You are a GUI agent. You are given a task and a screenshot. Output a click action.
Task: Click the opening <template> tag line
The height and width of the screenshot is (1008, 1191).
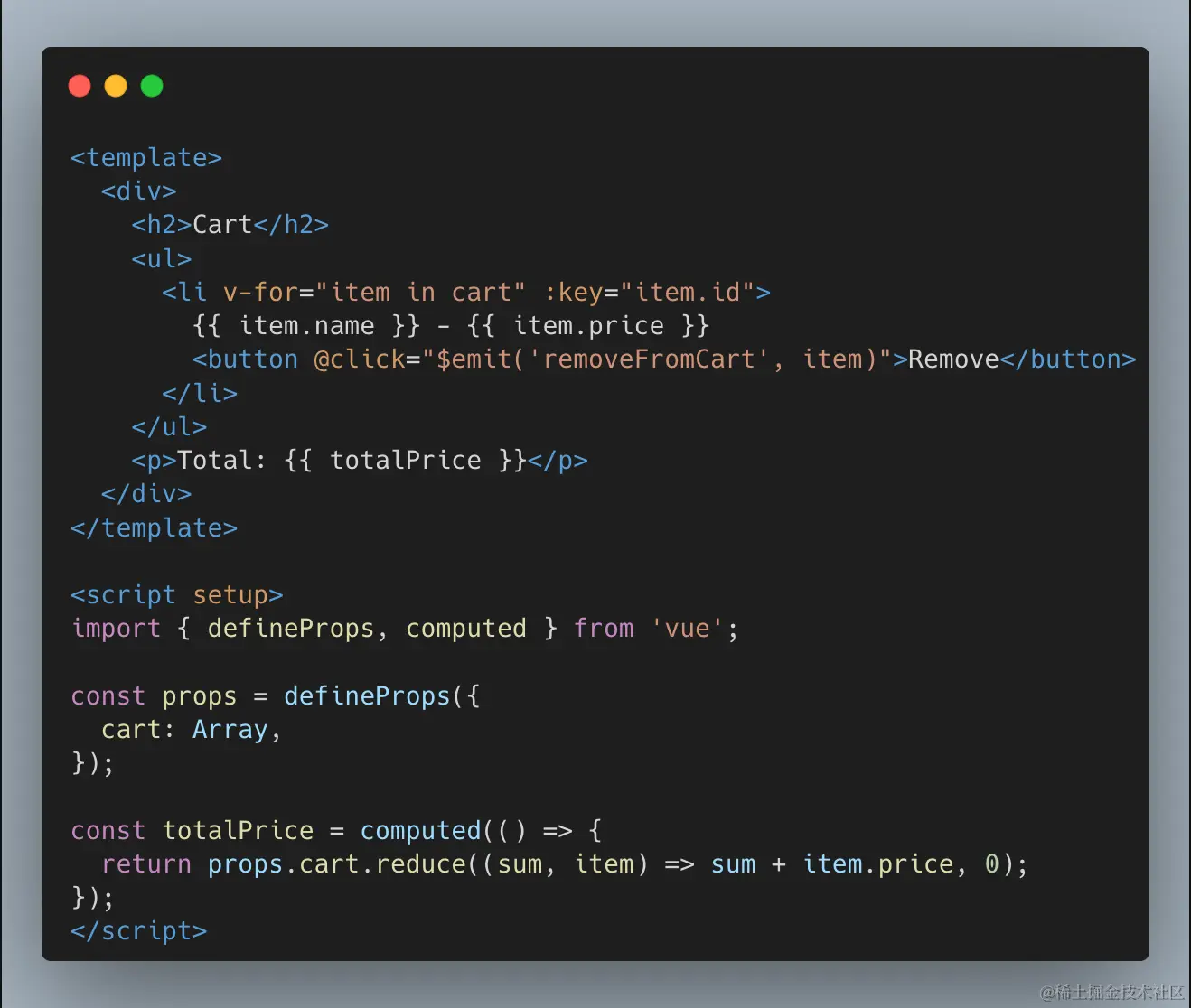146,158
